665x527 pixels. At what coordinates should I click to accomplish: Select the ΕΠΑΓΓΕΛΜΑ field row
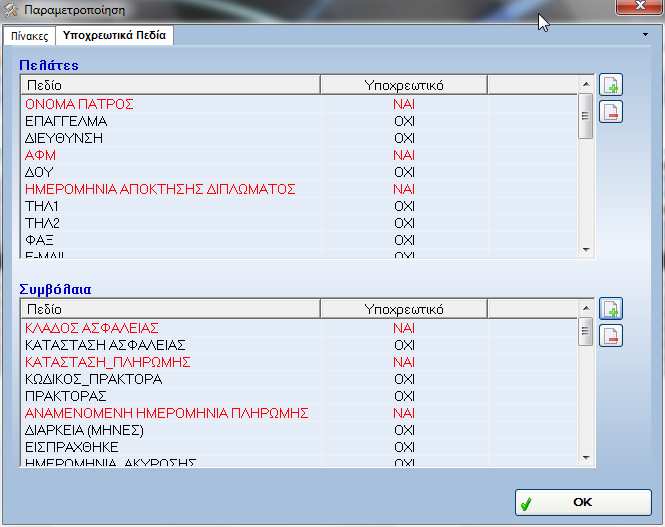click(299, 121)
